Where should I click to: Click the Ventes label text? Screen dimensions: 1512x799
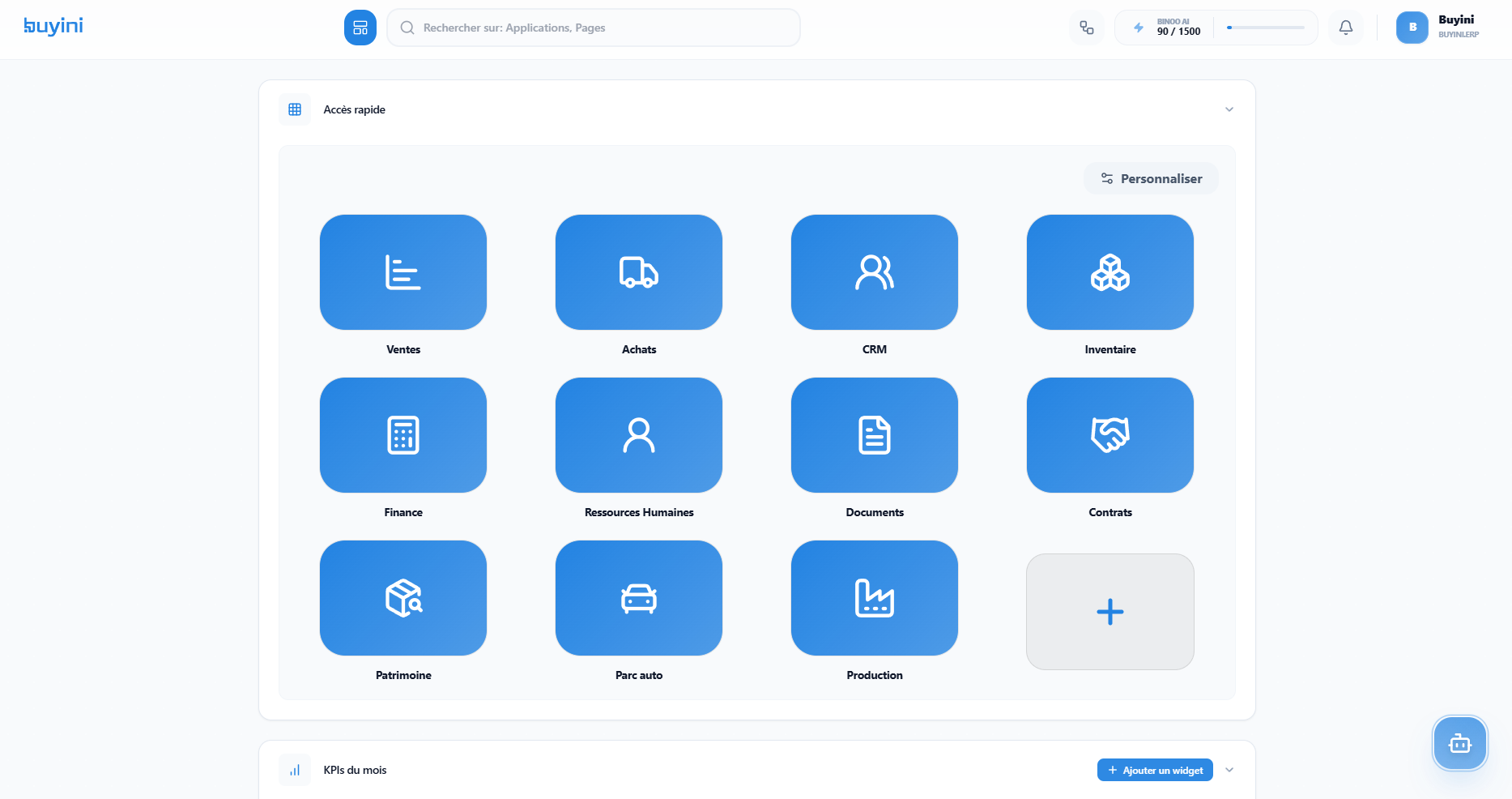point(403,349)
